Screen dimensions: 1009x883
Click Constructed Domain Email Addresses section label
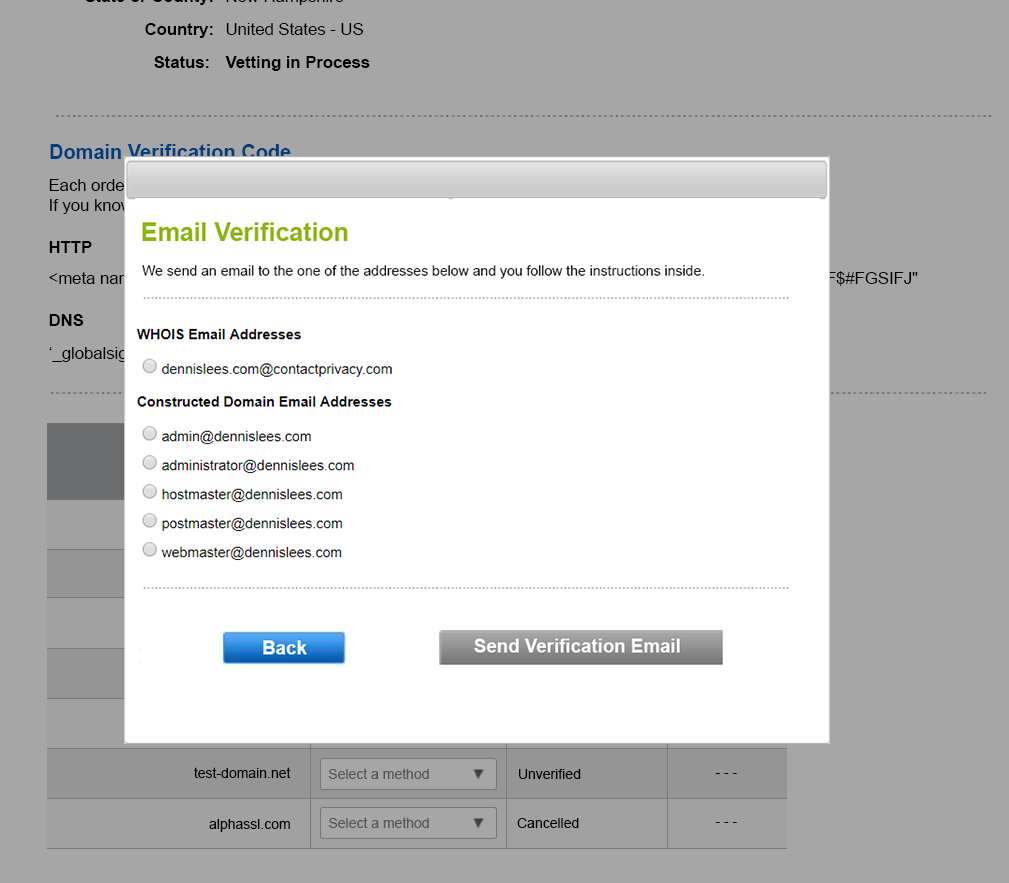click(264, 402)
